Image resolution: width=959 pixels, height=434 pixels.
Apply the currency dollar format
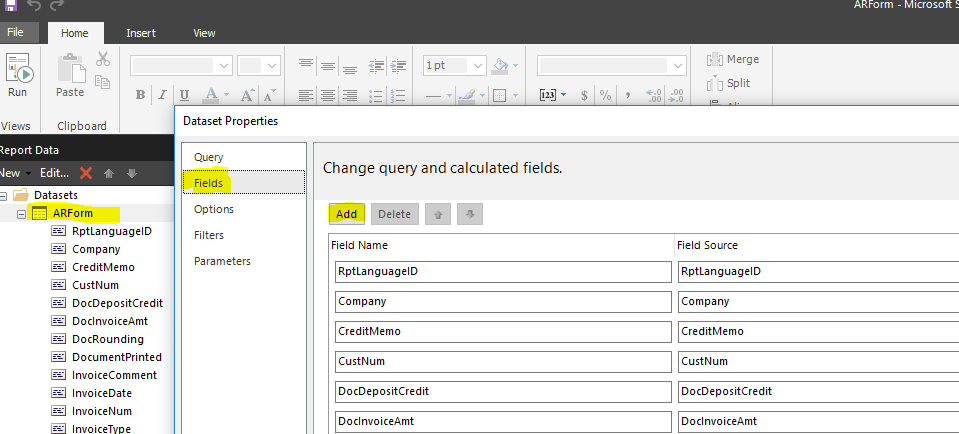tap(584, 95)
